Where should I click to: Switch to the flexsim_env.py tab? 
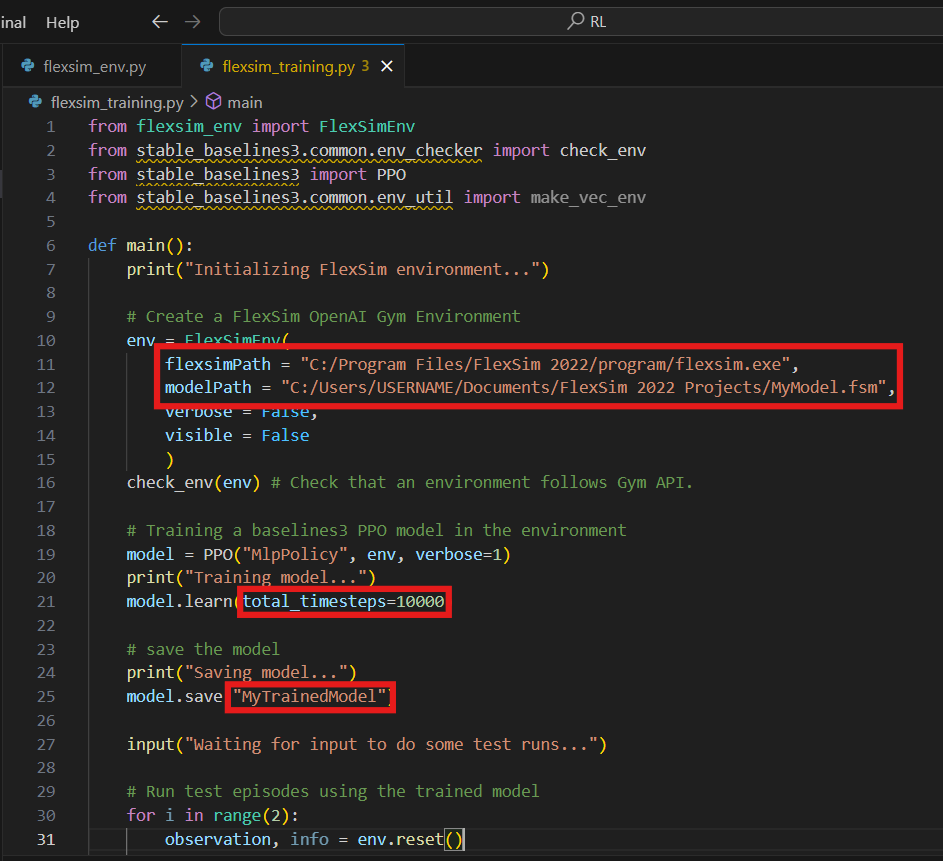[94, 67]
